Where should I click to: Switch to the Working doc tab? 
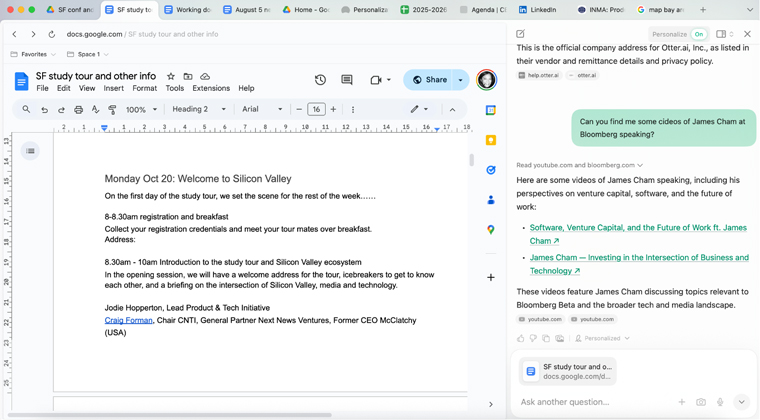coord(188,10)
